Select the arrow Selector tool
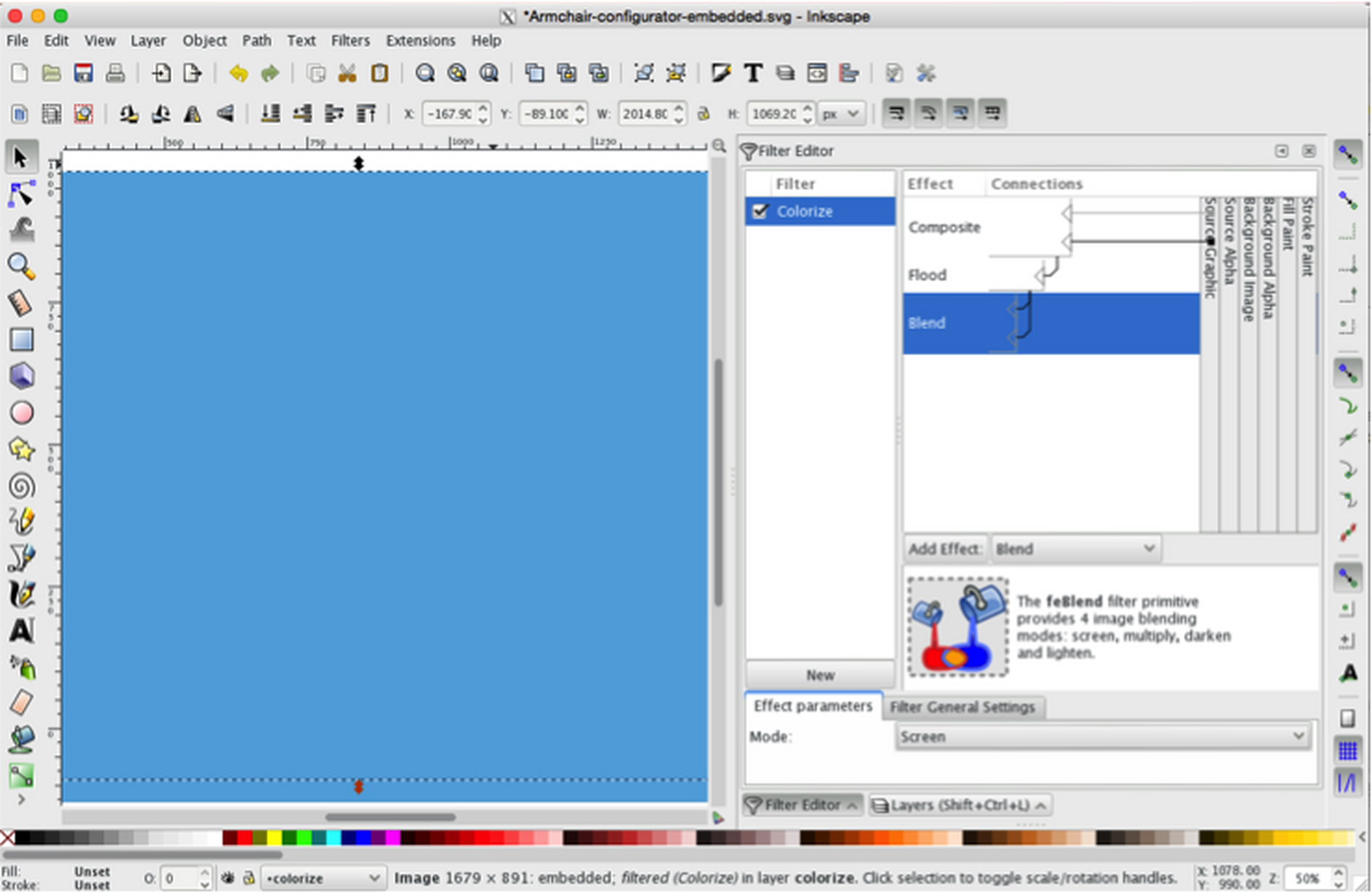The image size is (1372, 893). pos(21,158)
